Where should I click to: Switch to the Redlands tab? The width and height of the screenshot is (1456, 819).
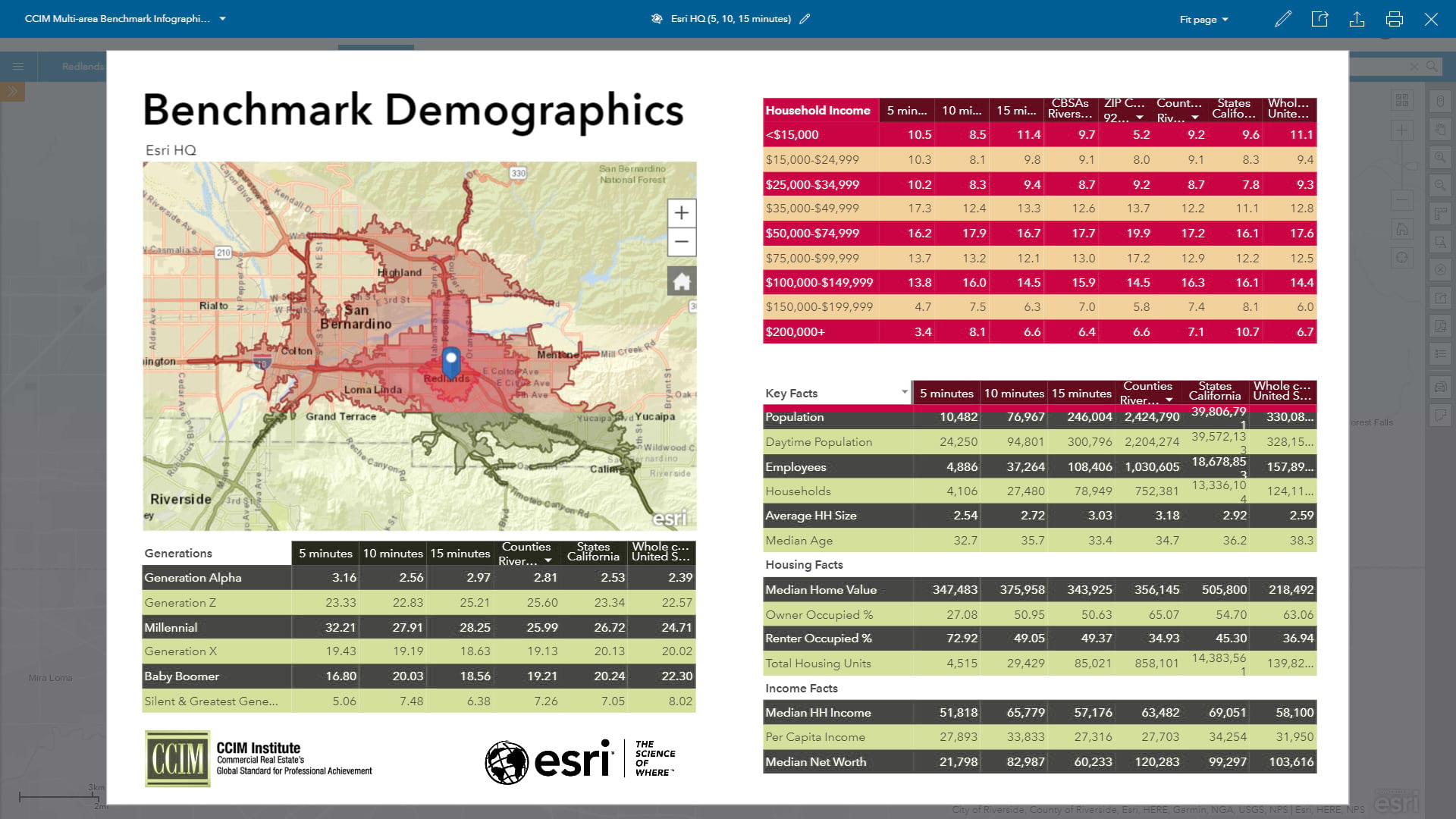pos(82,66)
